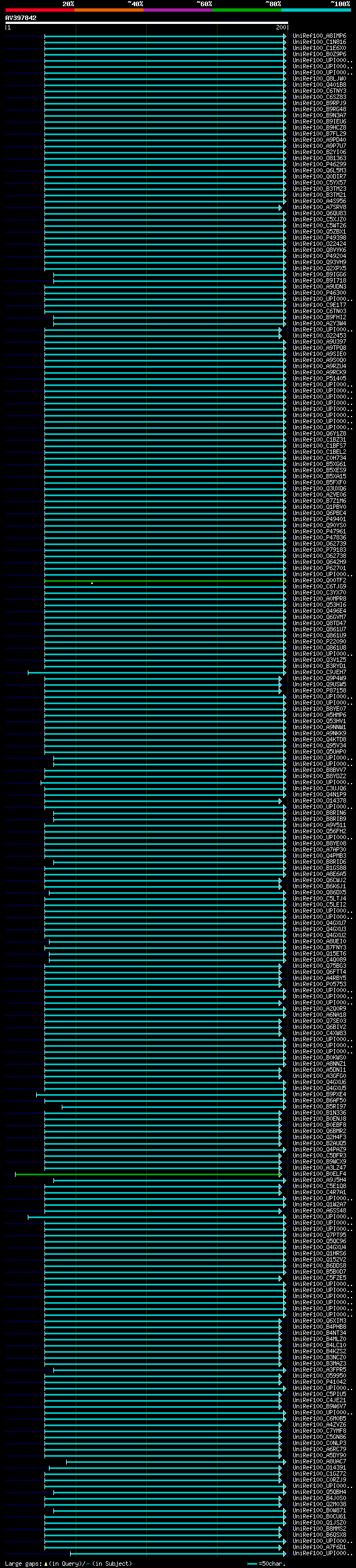Click the cyan ~100% identity legend segment
The height and width of the screenshot is (1568, 356).
click(x=316, y=10)
